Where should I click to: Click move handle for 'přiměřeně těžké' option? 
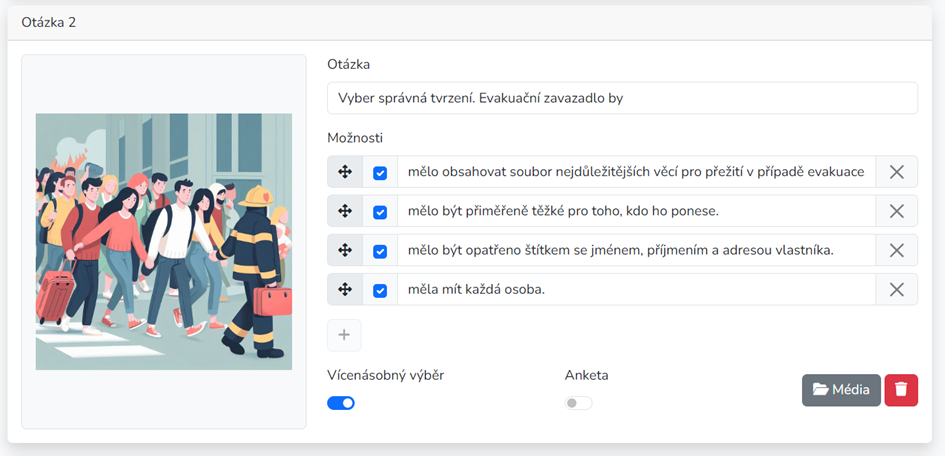(x=345, y=211)
